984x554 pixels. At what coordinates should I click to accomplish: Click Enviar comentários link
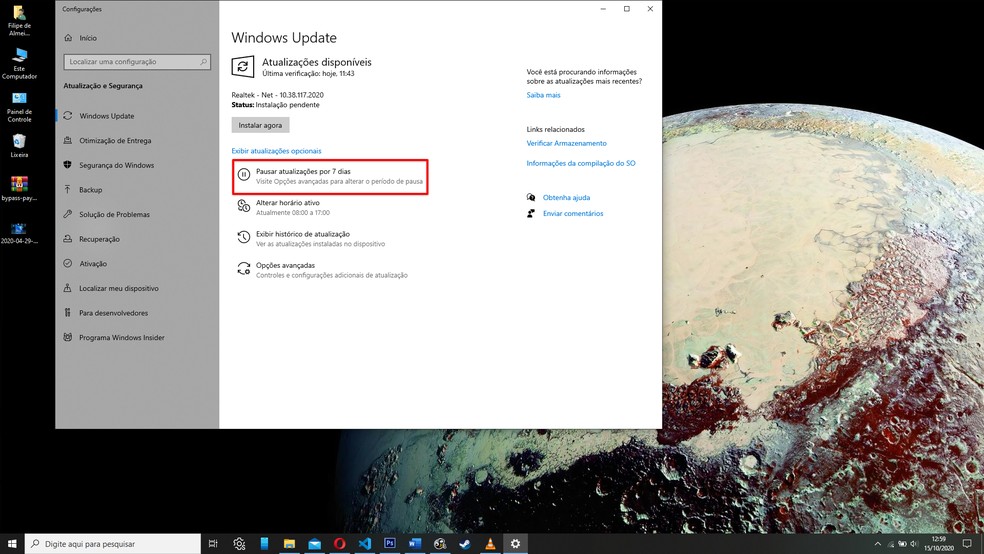pyautogui.click(x=573, y=213)
